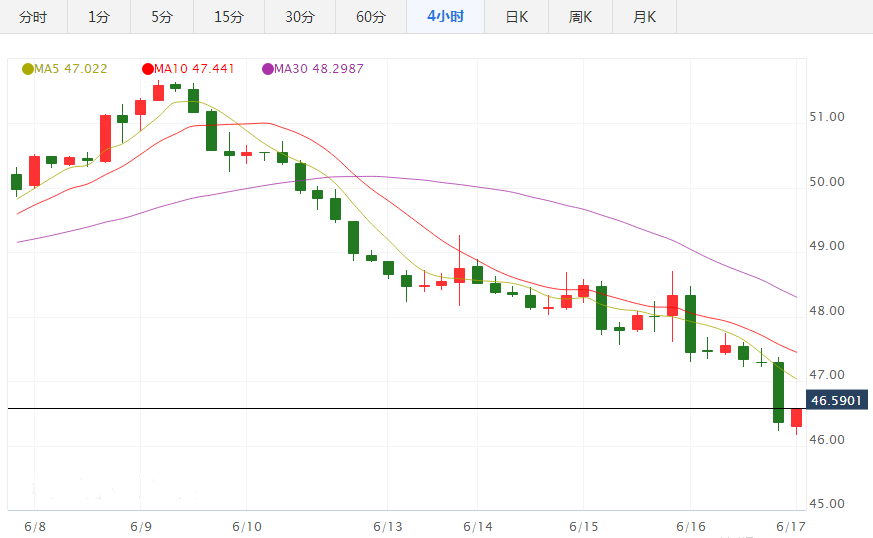873x538 pixels.
Task: Select the MA10 47.441 legend label
Action: pyautogui.click(x=194, y=69)
